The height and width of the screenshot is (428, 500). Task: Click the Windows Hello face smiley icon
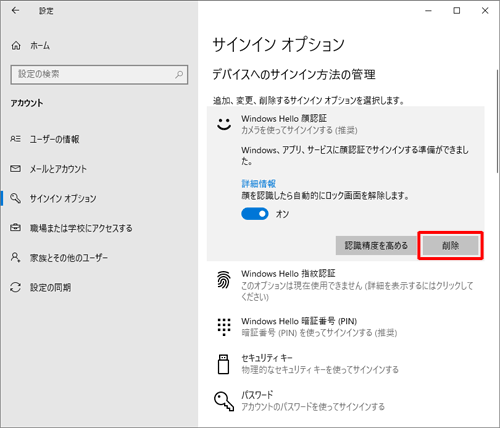click(224, 124)
